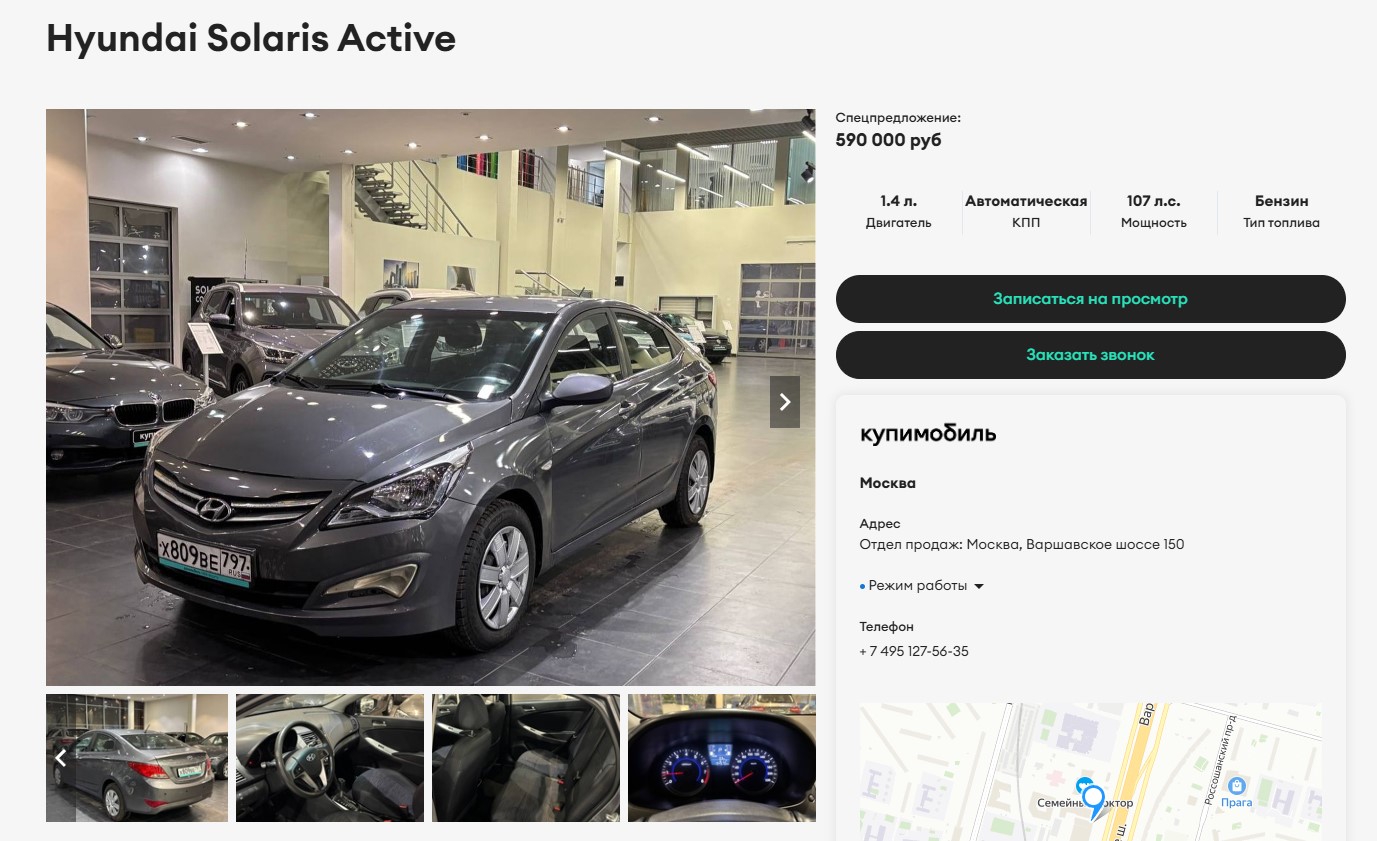Open the Режим работы working hours section
The width and height of the screenshot is (1377, 841).
[x=918, y=586]
